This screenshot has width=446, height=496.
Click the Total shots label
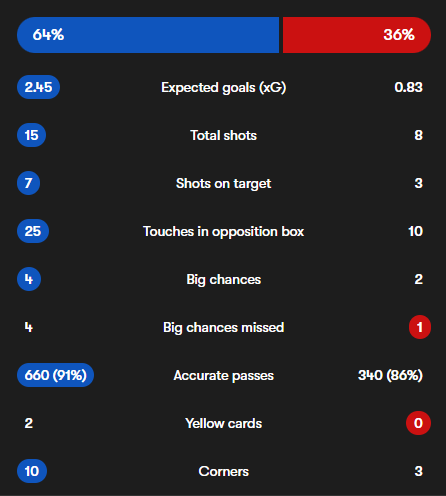[224, 135]
